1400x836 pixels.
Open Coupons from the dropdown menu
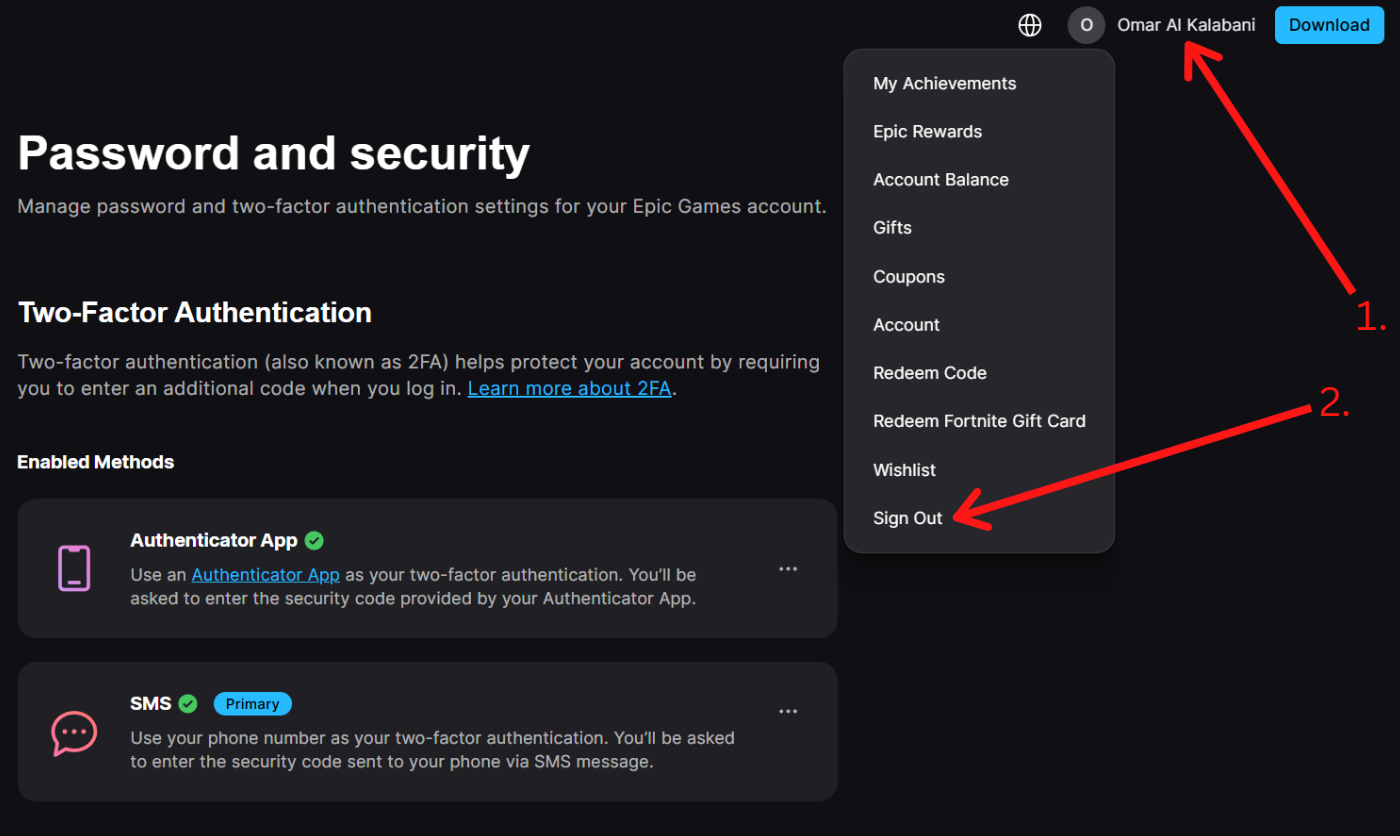coord(908,277)
